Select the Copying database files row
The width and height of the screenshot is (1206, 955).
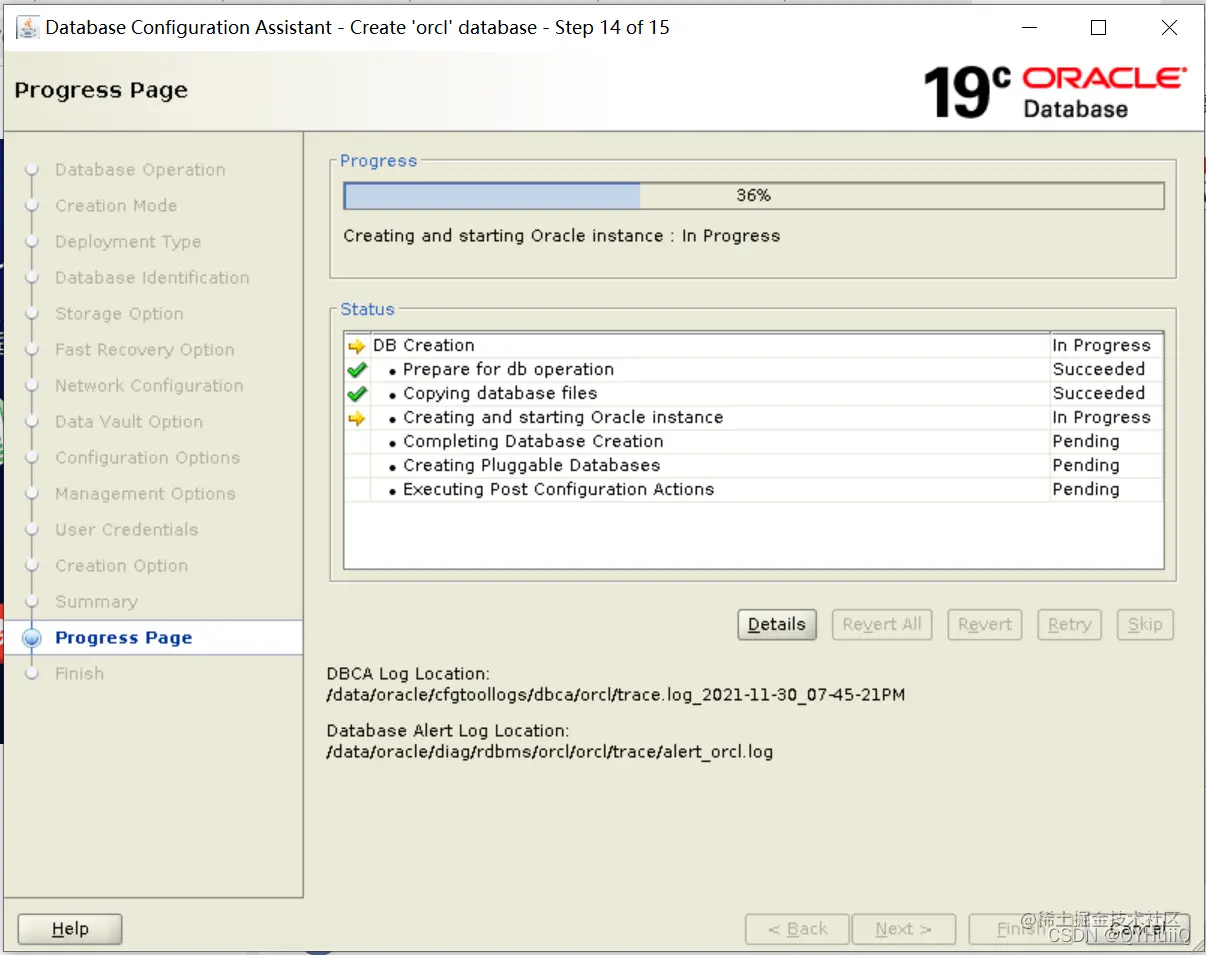754,394
